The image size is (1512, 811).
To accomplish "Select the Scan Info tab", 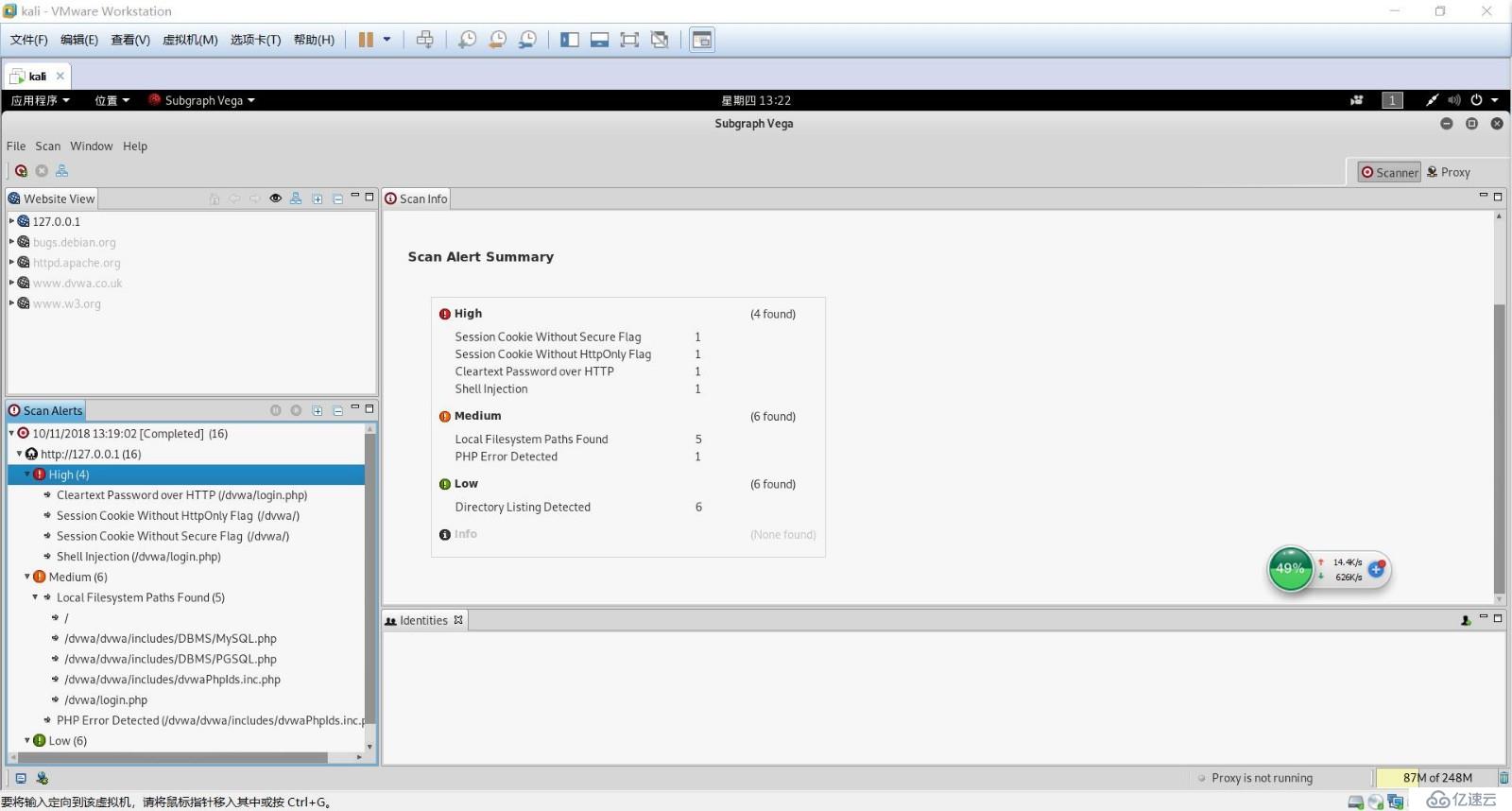I will coord(416,198).
